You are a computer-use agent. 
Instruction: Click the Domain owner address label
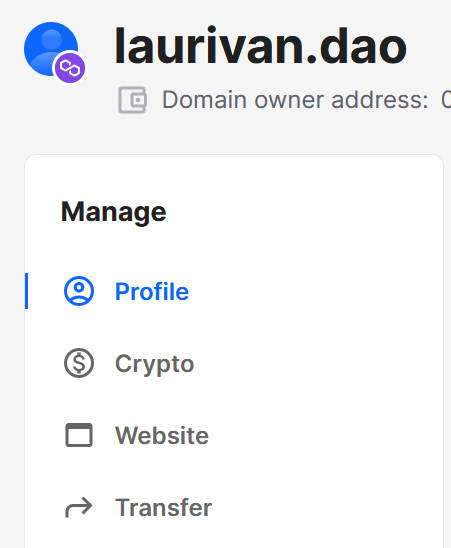pos(295,100)
